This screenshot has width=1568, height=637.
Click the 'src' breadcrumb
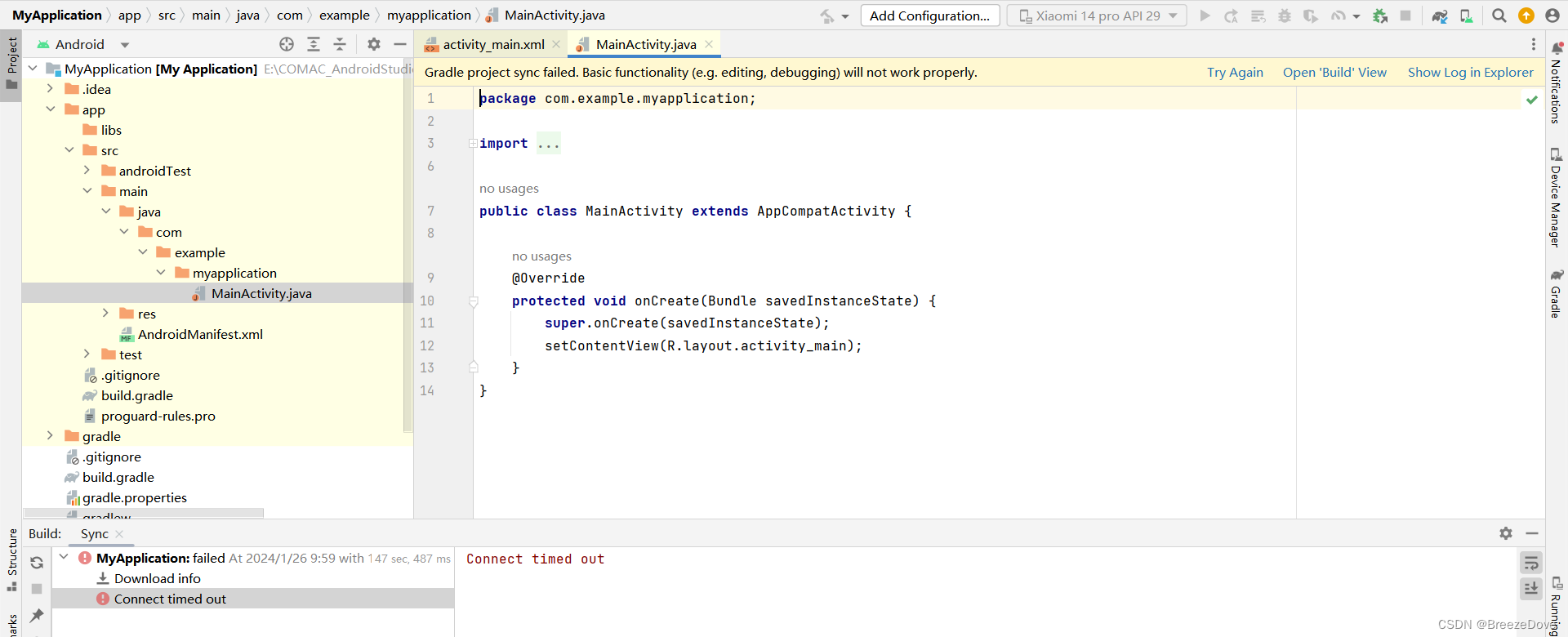[167, 16]
